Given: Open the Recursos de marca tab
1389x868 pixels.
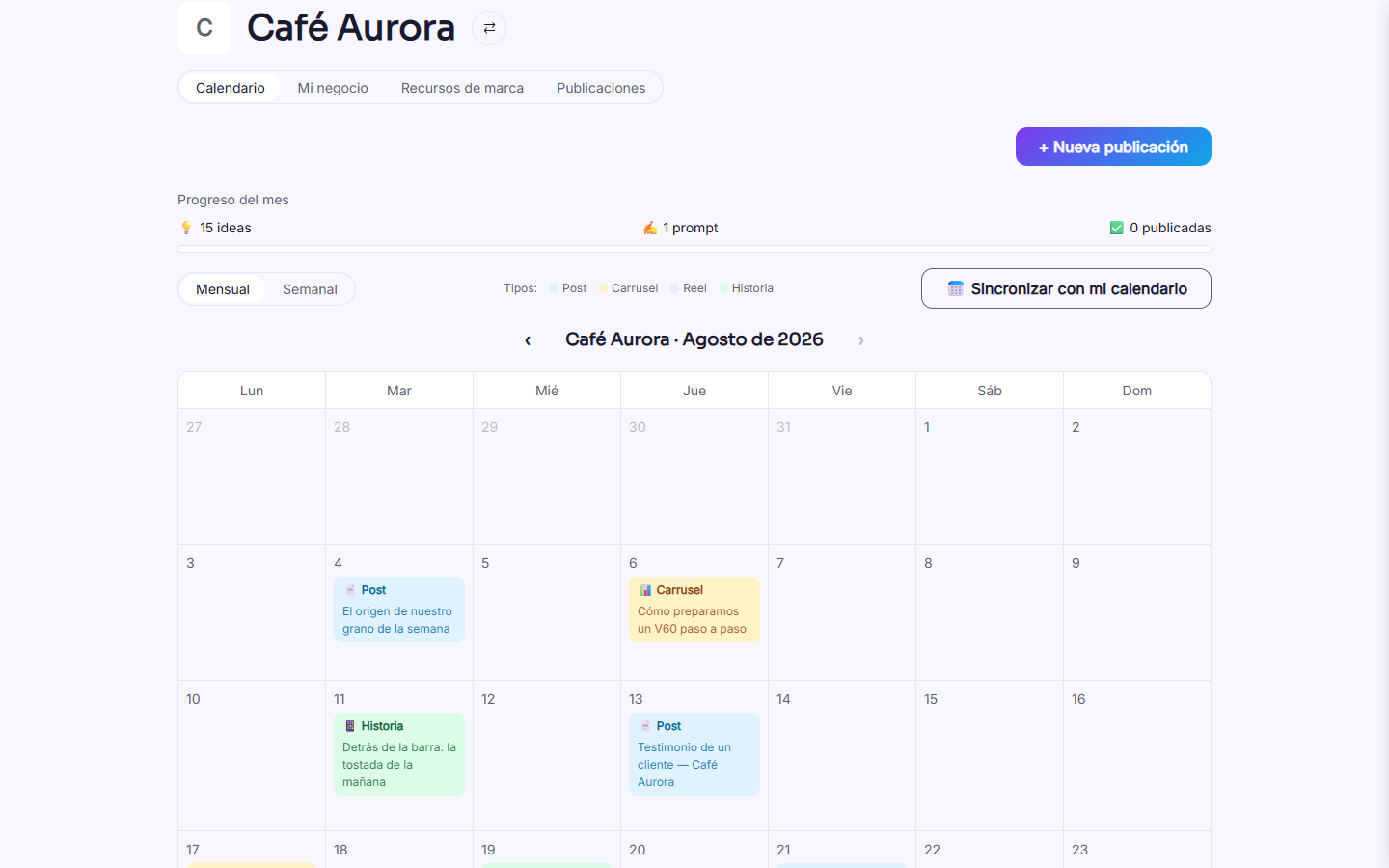Looking at the screenshot, I should click(462, 88).
